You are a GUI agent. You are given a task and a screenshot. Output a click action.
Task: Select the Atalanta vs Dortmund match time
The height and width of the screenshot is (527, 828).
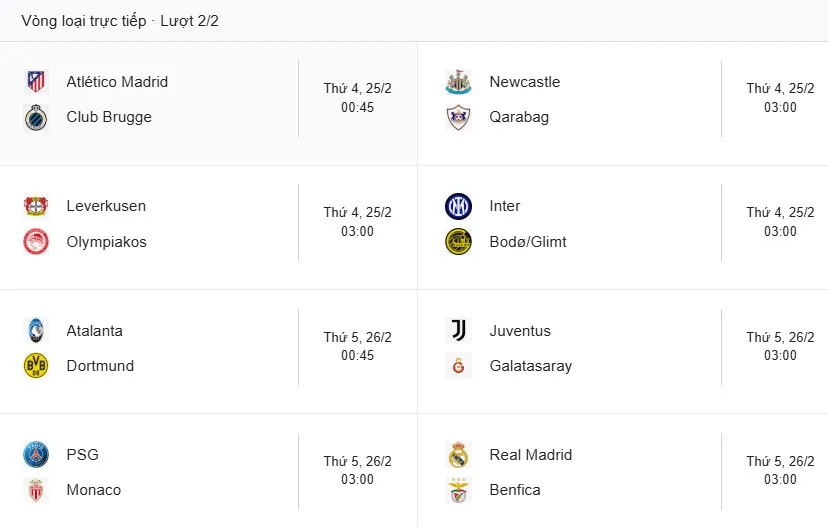pos(357,356)
